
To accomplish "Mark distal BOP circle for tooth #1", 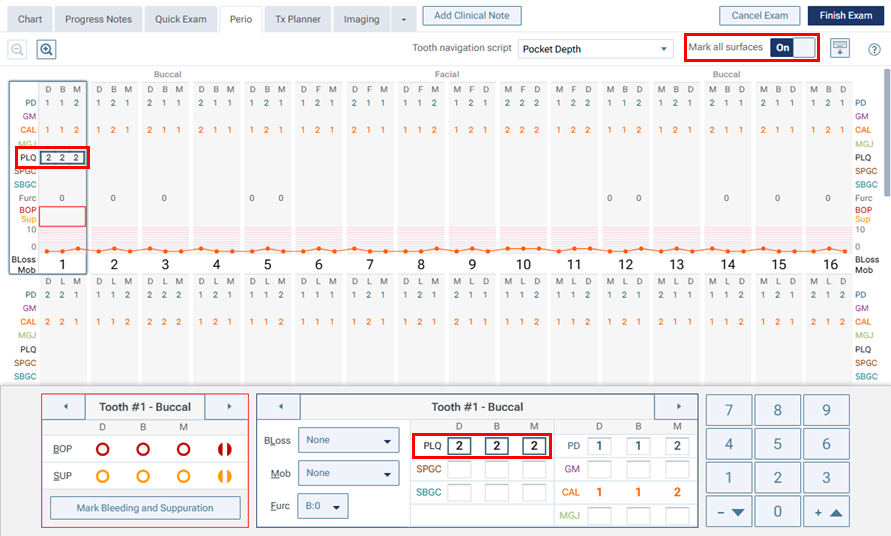I will tap(102, 450).
